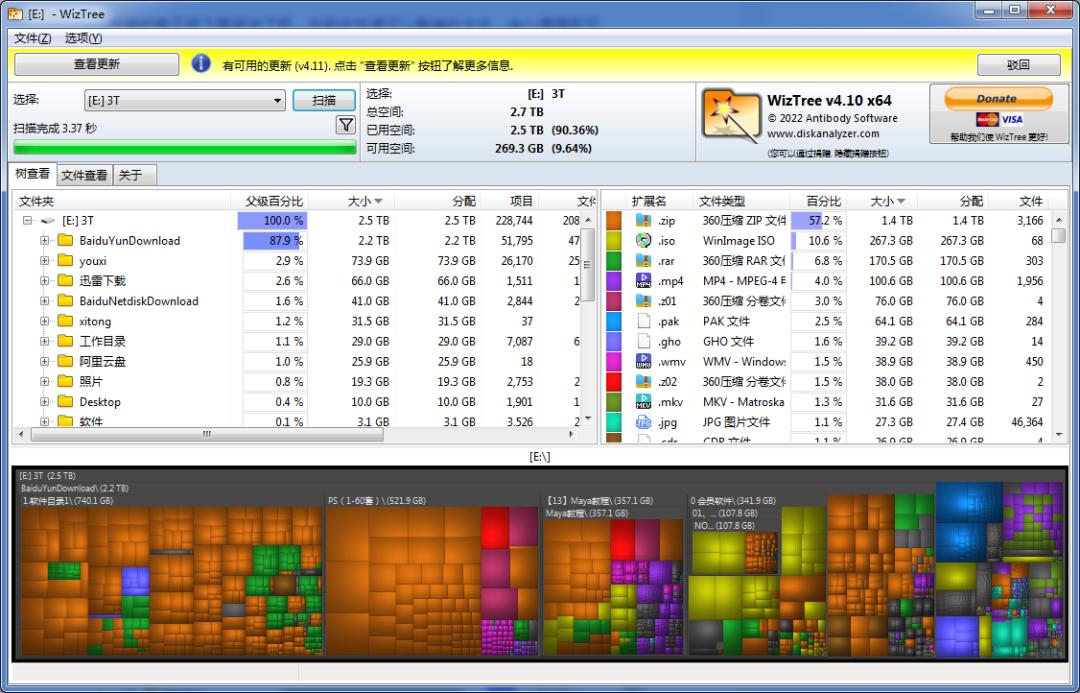1080x693 pixels.
Task: Click the 扫描 scan button
Action: click(x=324, y=101)
